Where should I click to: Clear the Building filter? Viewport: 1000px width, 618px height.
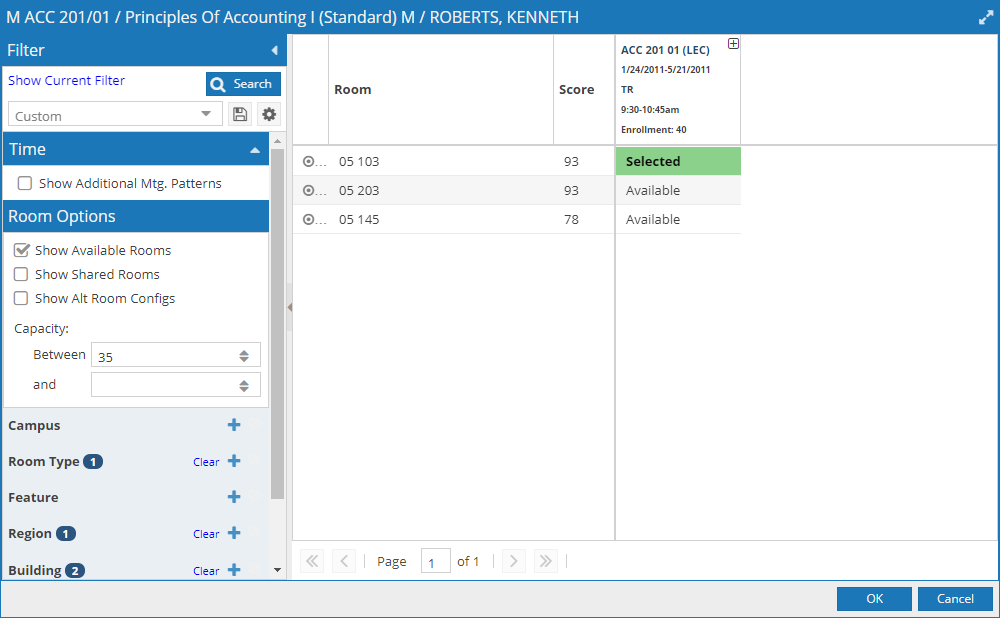click(206, 571)
